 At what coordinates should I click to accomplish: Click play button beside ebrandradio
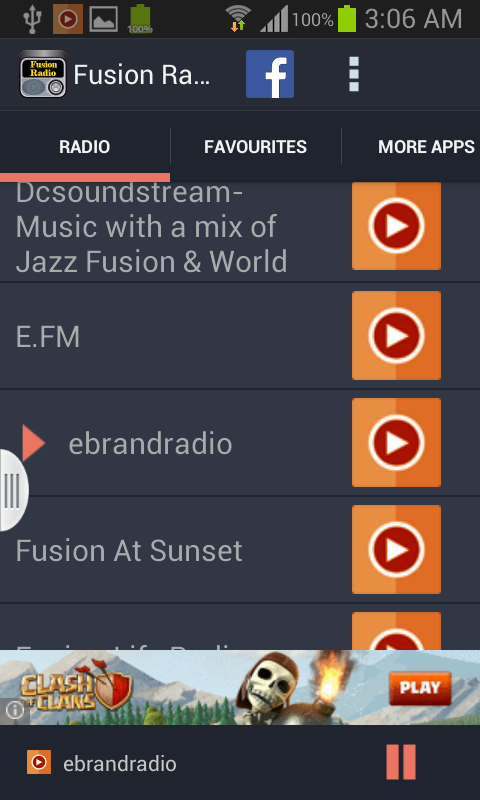(396, 442)
